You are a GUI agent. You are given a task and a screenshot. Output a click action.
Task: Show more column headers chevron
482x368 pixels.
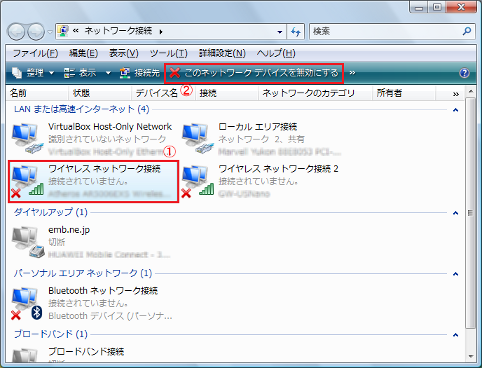456,94
